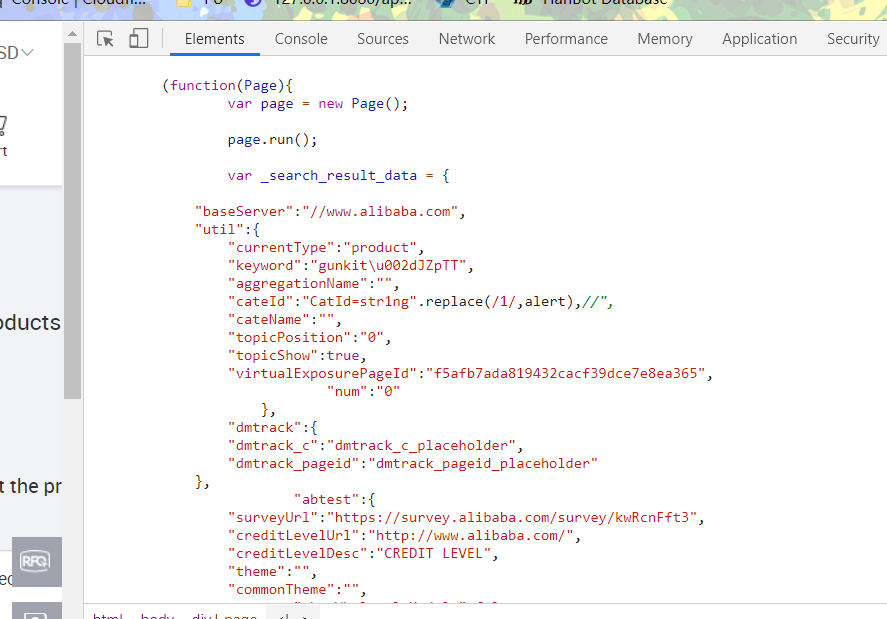
Task: Click the "cateId" line with alert replace
Action: coord(420,302)
